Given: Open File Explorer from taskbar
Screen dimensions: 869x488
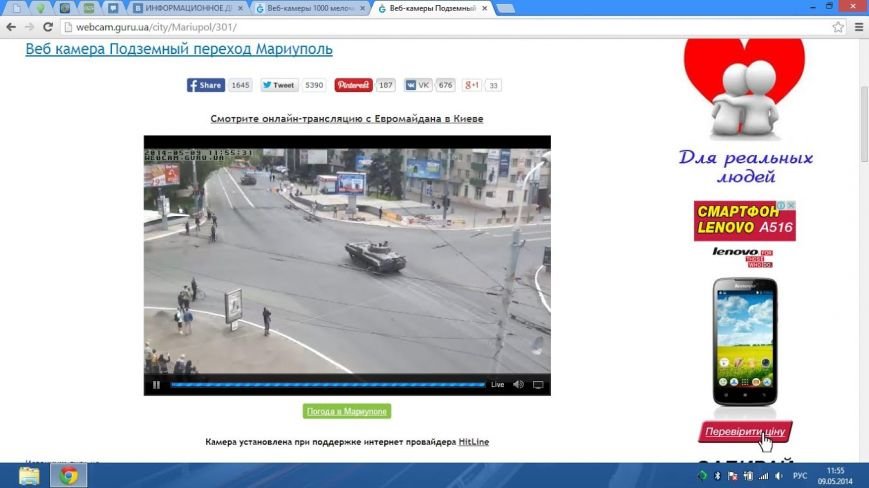Looking at the screenshot, I should click(29, 476).
